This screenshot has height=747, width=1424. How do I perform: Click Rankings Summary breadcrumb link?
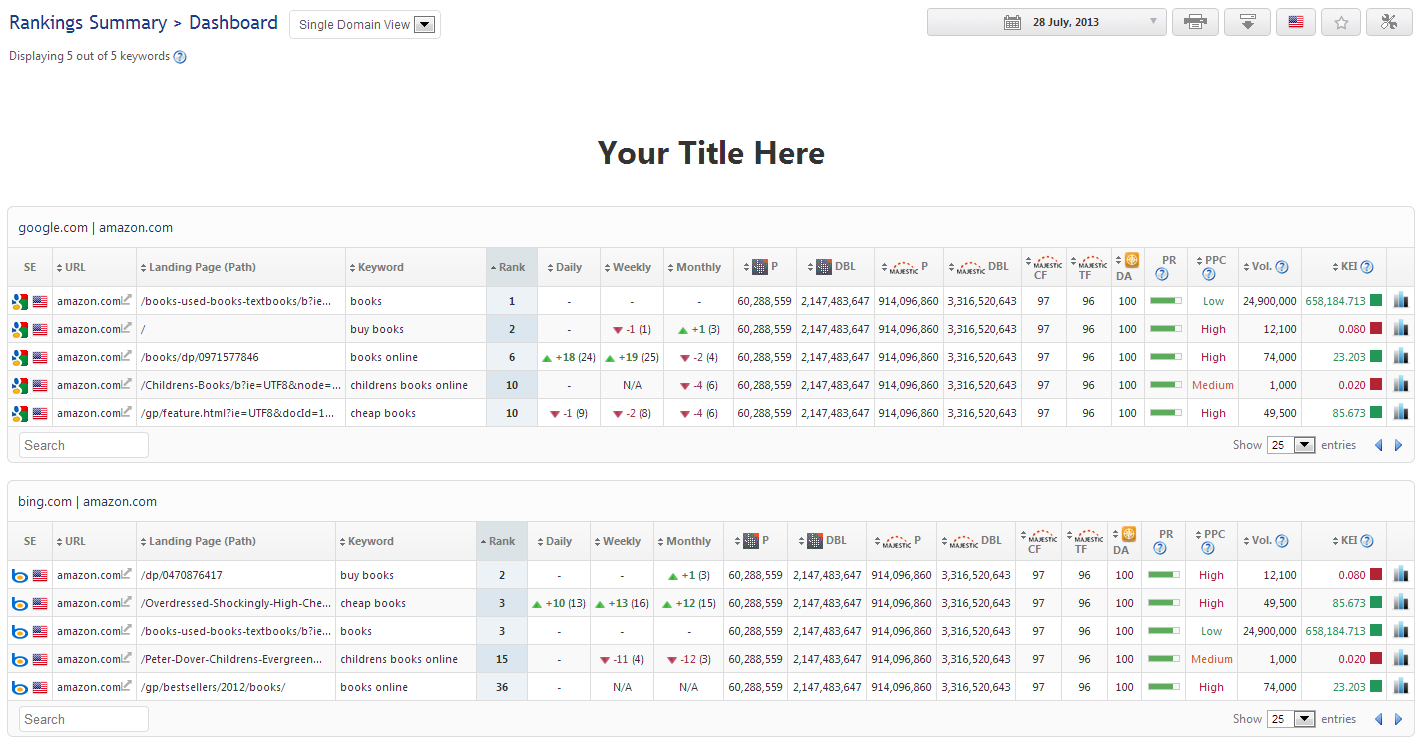(x=88, y=23)
